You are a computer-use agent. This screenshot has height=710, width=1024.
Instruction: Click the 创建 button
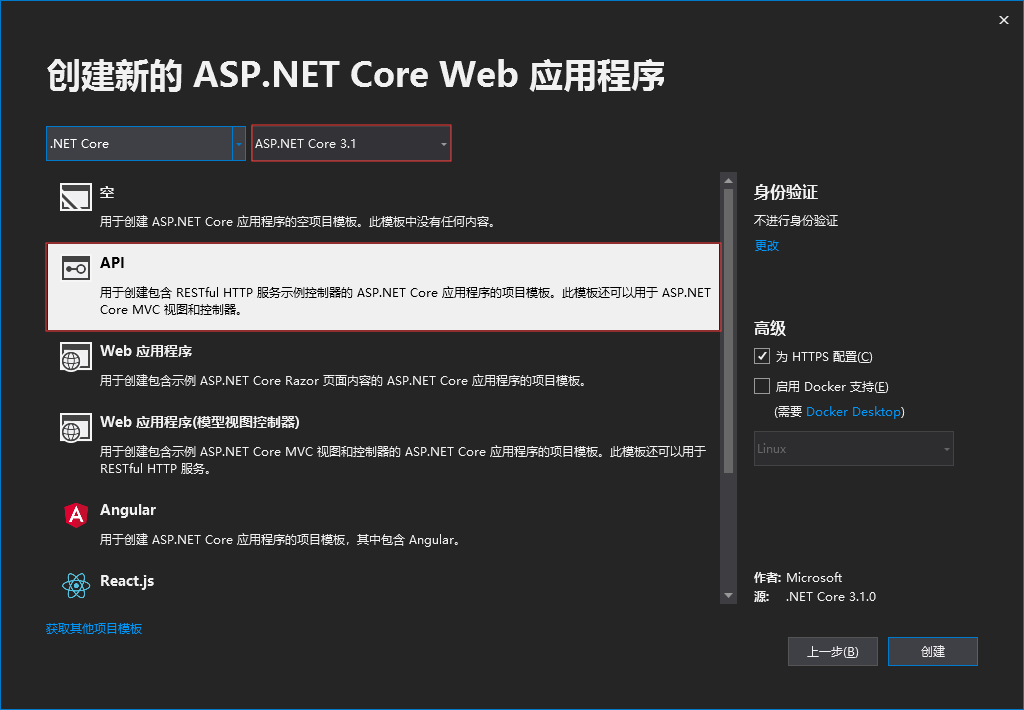pos(933,651)
